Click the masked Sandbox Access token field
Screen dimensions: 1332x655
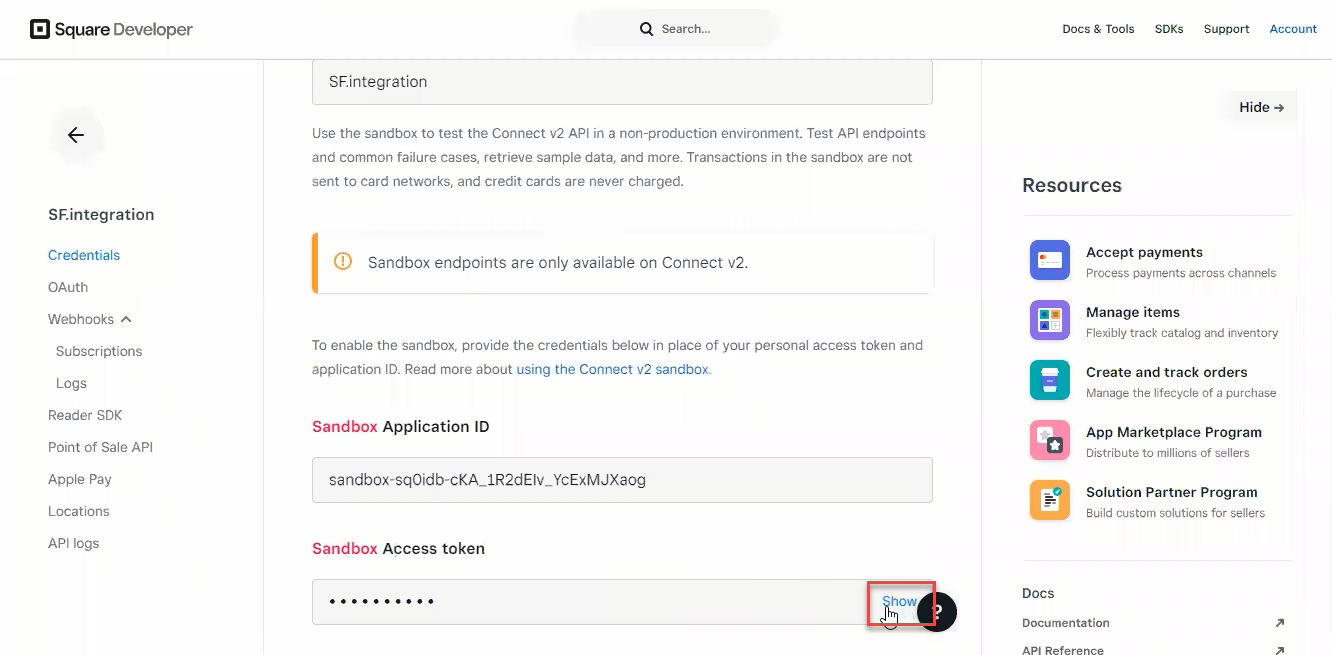pyautogui.click(x=622, y=602)
